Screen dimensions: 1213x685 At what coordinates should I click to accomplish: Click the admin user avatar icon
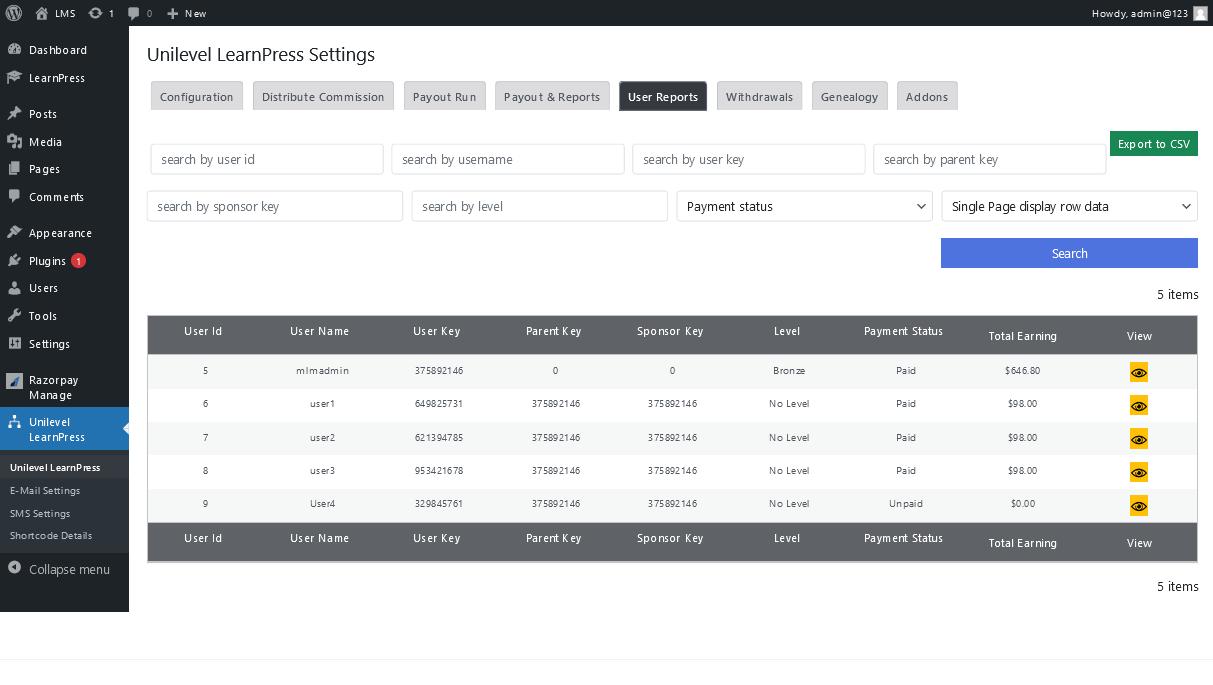1200,13
